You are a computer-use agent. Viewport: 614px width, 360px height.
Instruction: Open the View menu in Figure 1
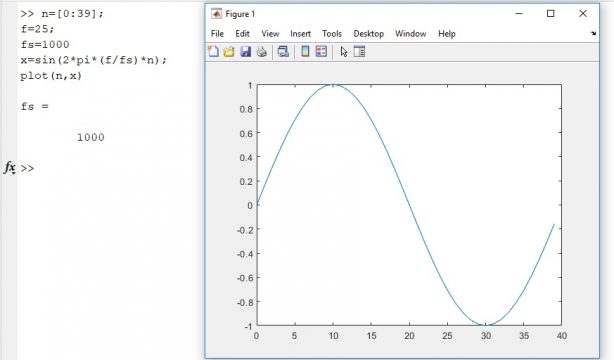[270, 34]
